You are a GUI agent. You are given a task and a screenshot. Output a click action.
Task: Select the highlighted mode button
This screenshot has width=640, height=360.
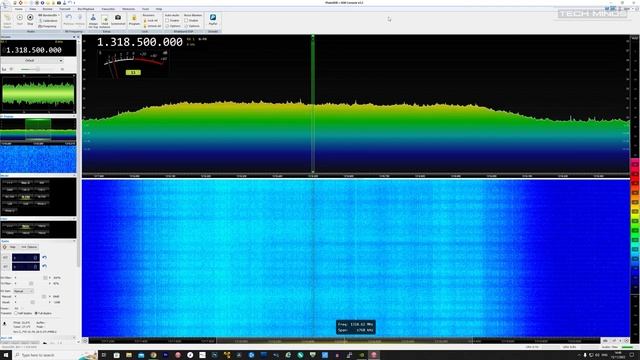point(25,197)
